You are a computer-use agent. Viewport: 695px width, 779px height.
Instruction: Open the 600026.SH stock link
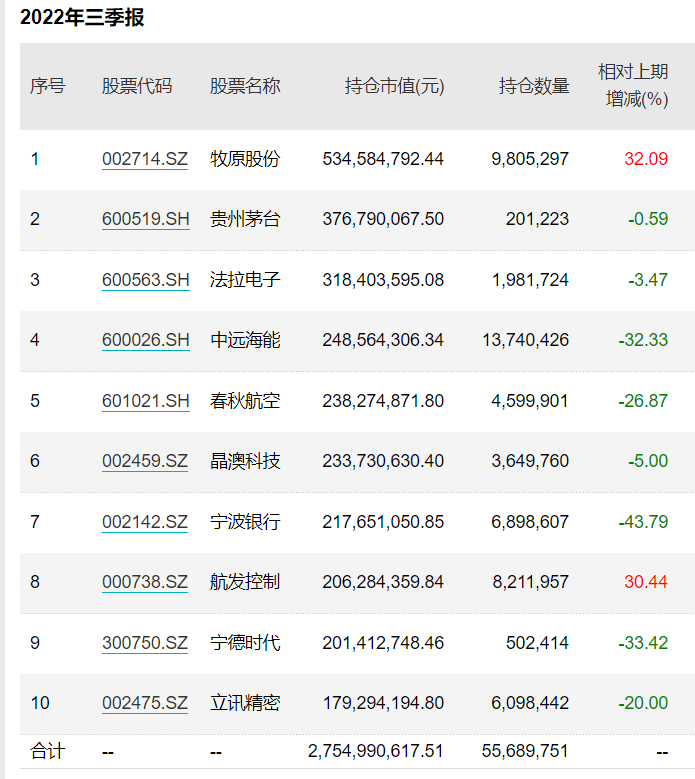click(146, 340)
